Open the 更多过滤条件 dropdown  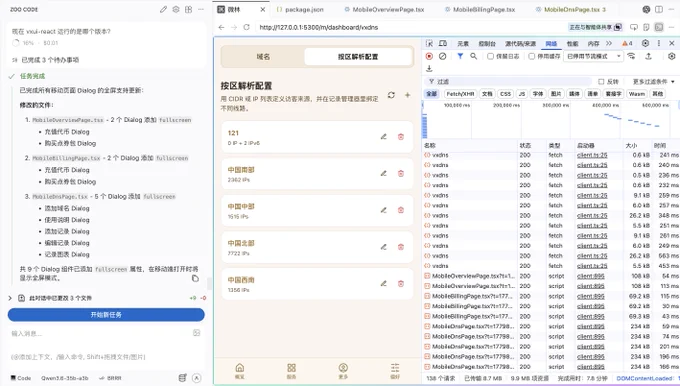tap(654, 82)
